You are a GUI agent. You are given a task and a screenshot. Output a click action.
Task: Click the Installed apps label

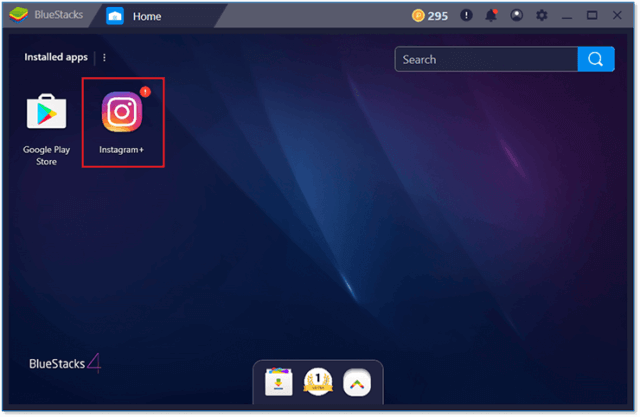56,57
